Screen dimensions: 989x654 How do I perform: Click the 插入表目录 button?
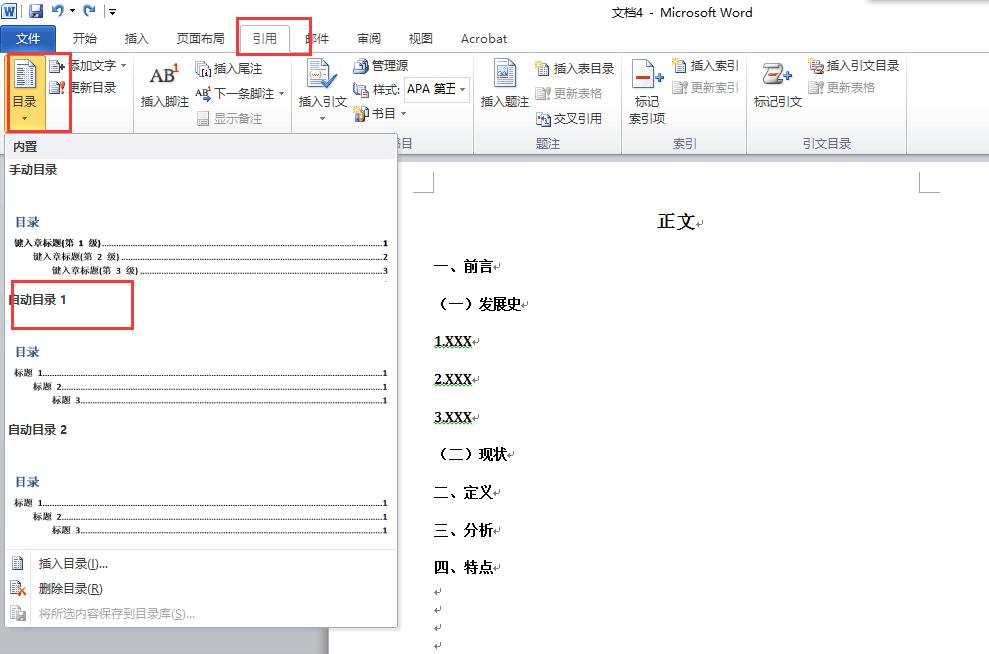pyautogui.click(x=575, y=68)
